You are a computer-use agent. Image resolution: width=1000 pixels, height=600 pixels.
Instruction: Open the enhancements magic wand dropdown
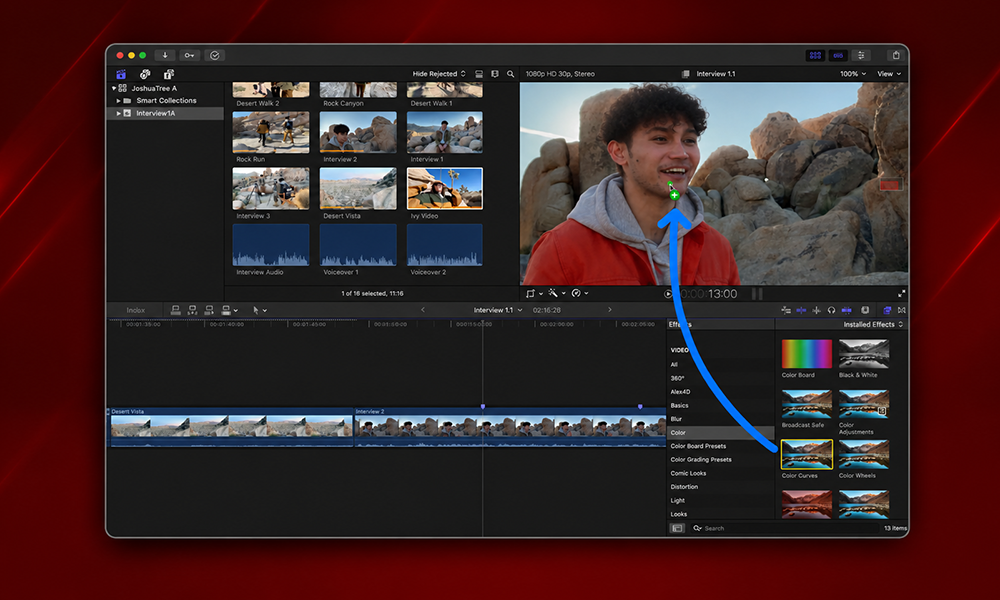click(557, 293)
